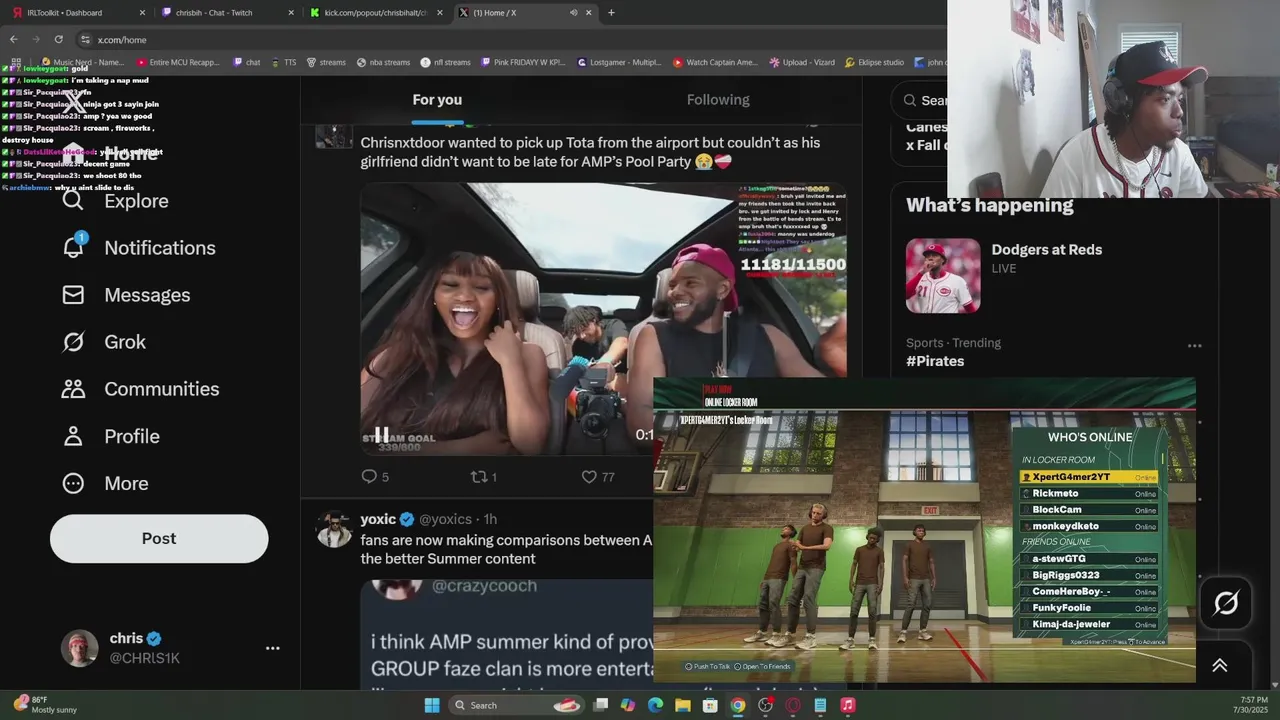The height and width of the screenshot is (720, 1280).
Task: Open the weather widget showing 86°F
Action: [x=47, y=705]
